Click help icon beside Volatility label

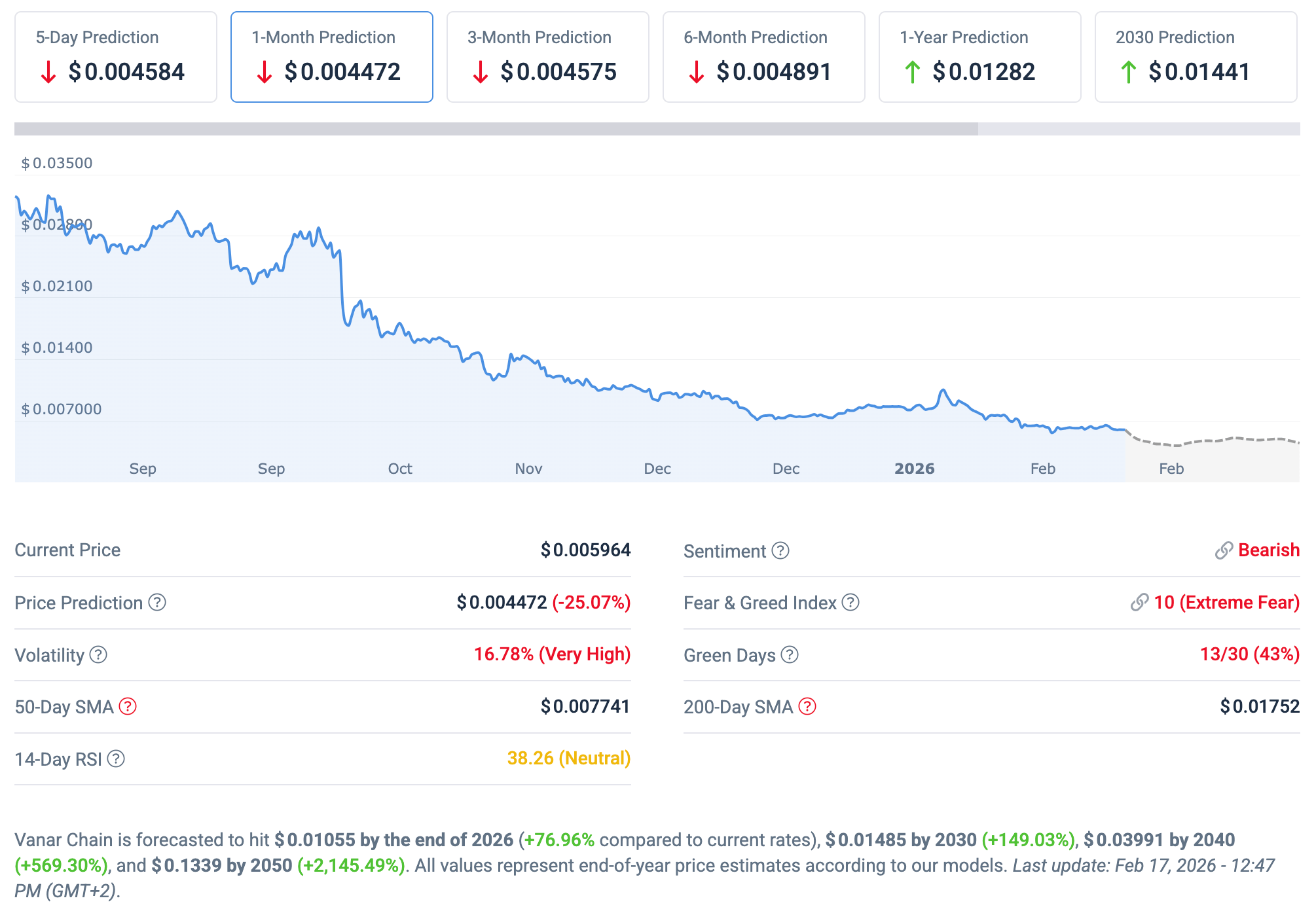(x=98, y=654)
